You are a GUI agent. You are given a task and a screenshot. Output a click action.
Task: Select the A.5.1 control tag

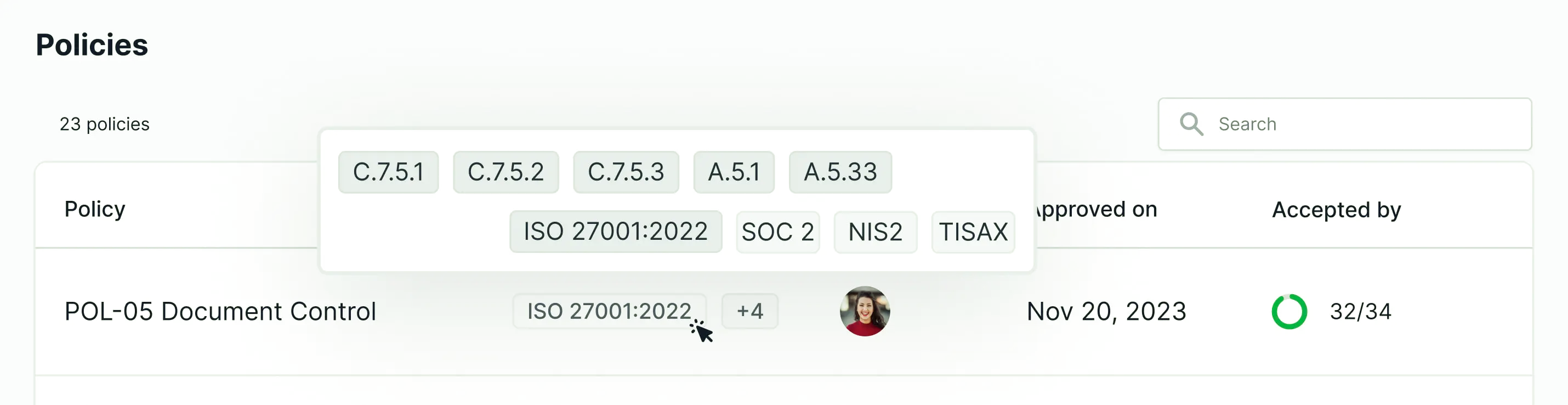(734, 172)
